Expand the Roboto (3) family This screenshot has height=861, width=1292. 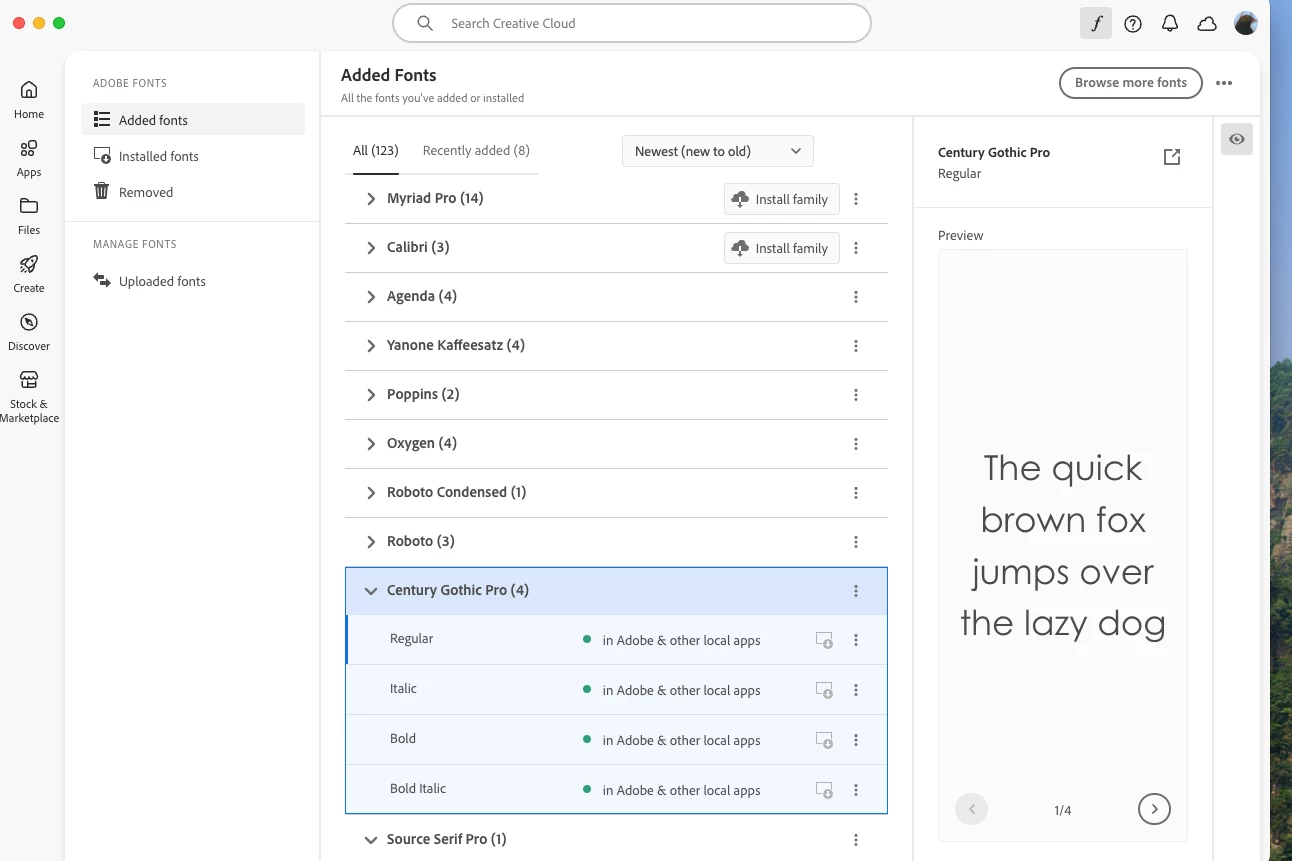pyautogui.click(x=371, y=542)
